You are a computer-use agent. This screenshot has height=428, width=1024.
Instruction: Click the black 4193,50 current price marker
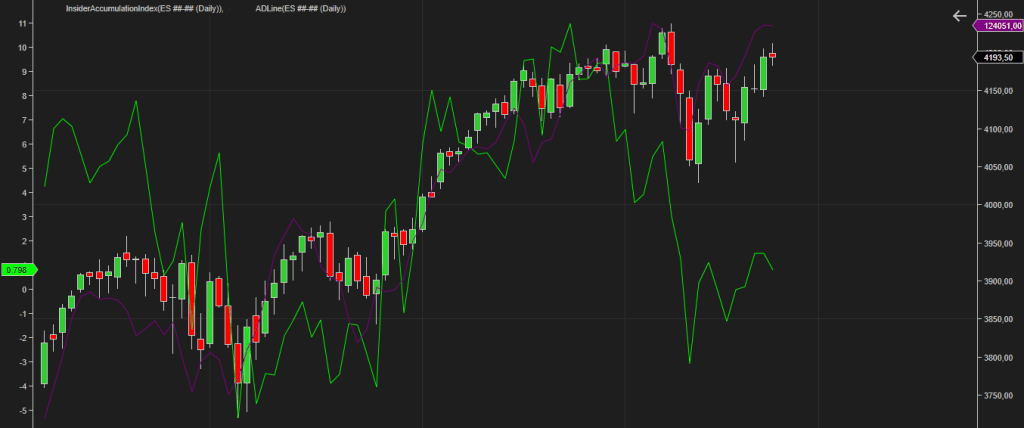tap(997, 58)
